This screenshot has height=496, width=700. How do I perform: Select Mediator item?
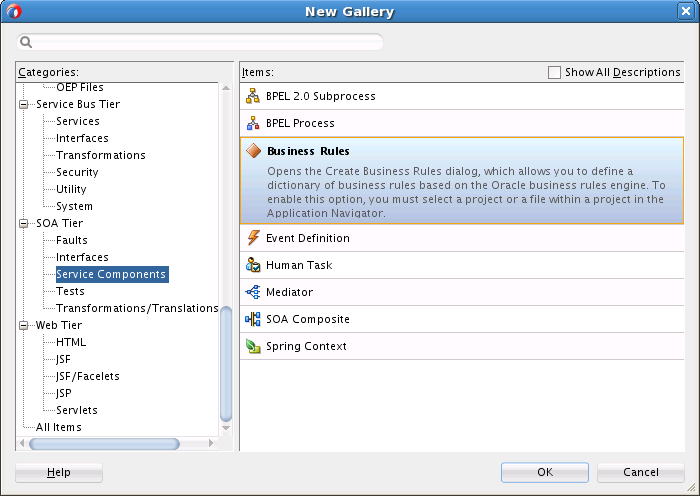462,292
